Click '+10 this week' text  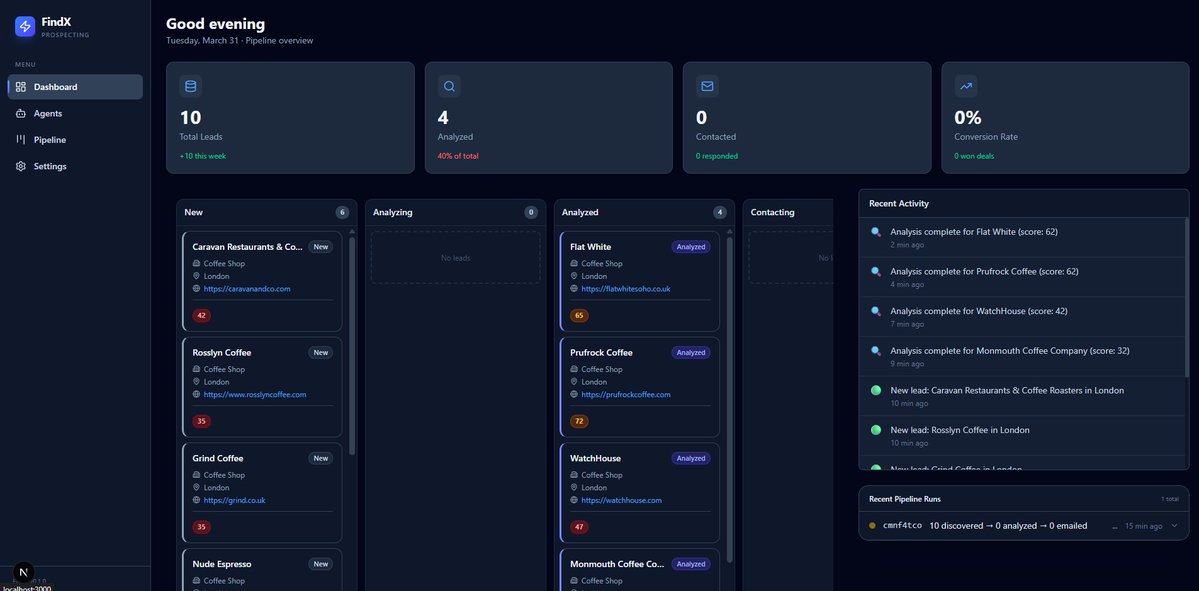tap(203, 156)
